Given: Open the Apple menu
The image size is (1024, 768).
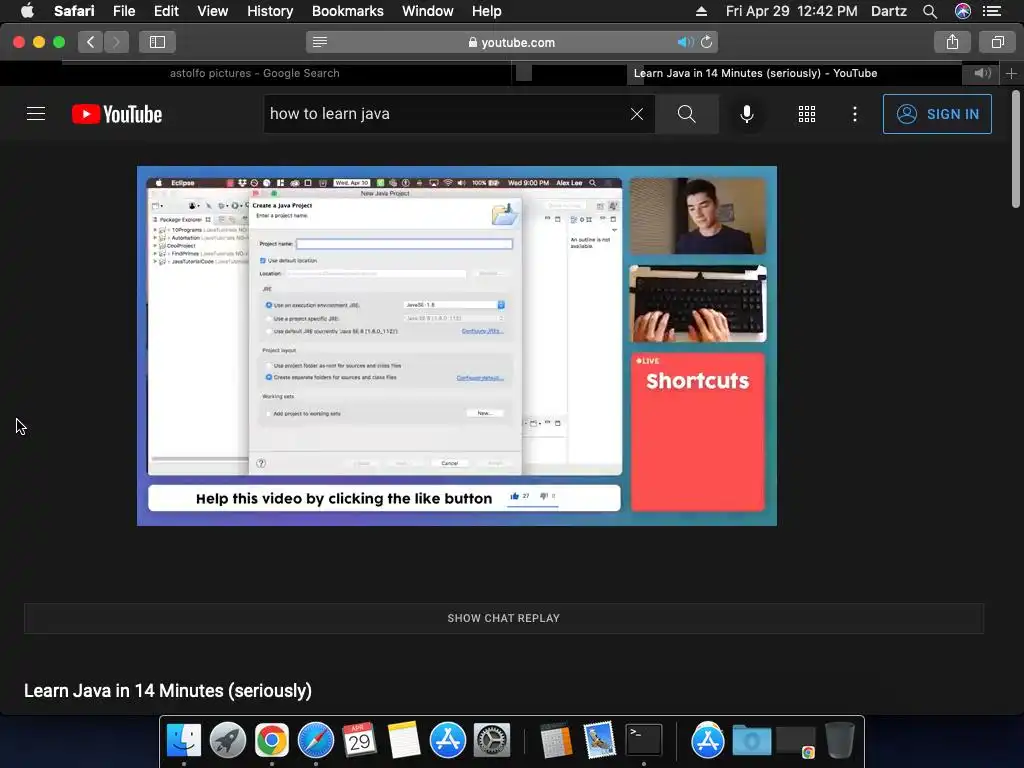Looking at the screenshot, I should (27, 11).
